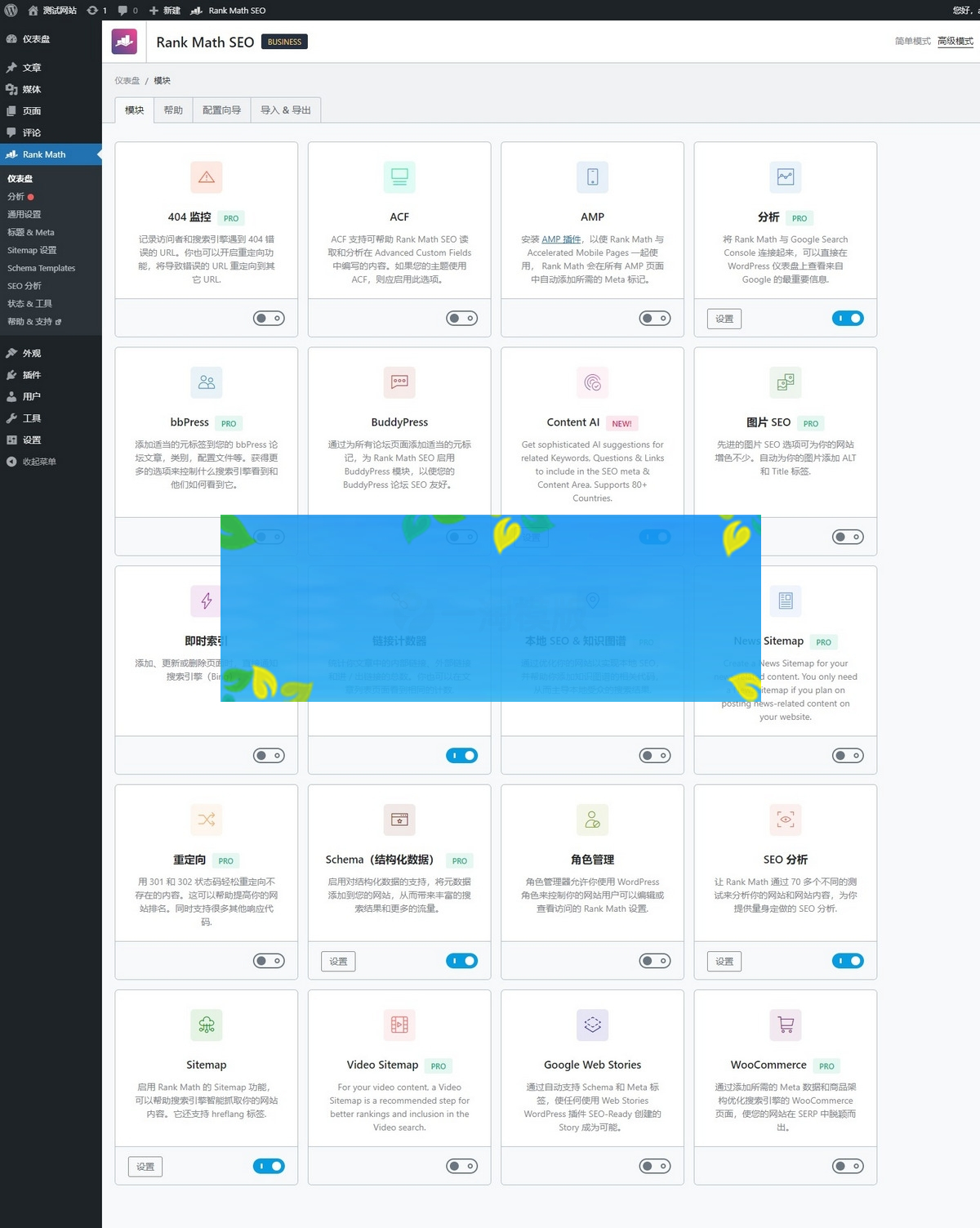The height and width of the screenshot is (1228, 980).
Task: Click the Google Web Stories layers icon
Action: (x=592, y=1025)
